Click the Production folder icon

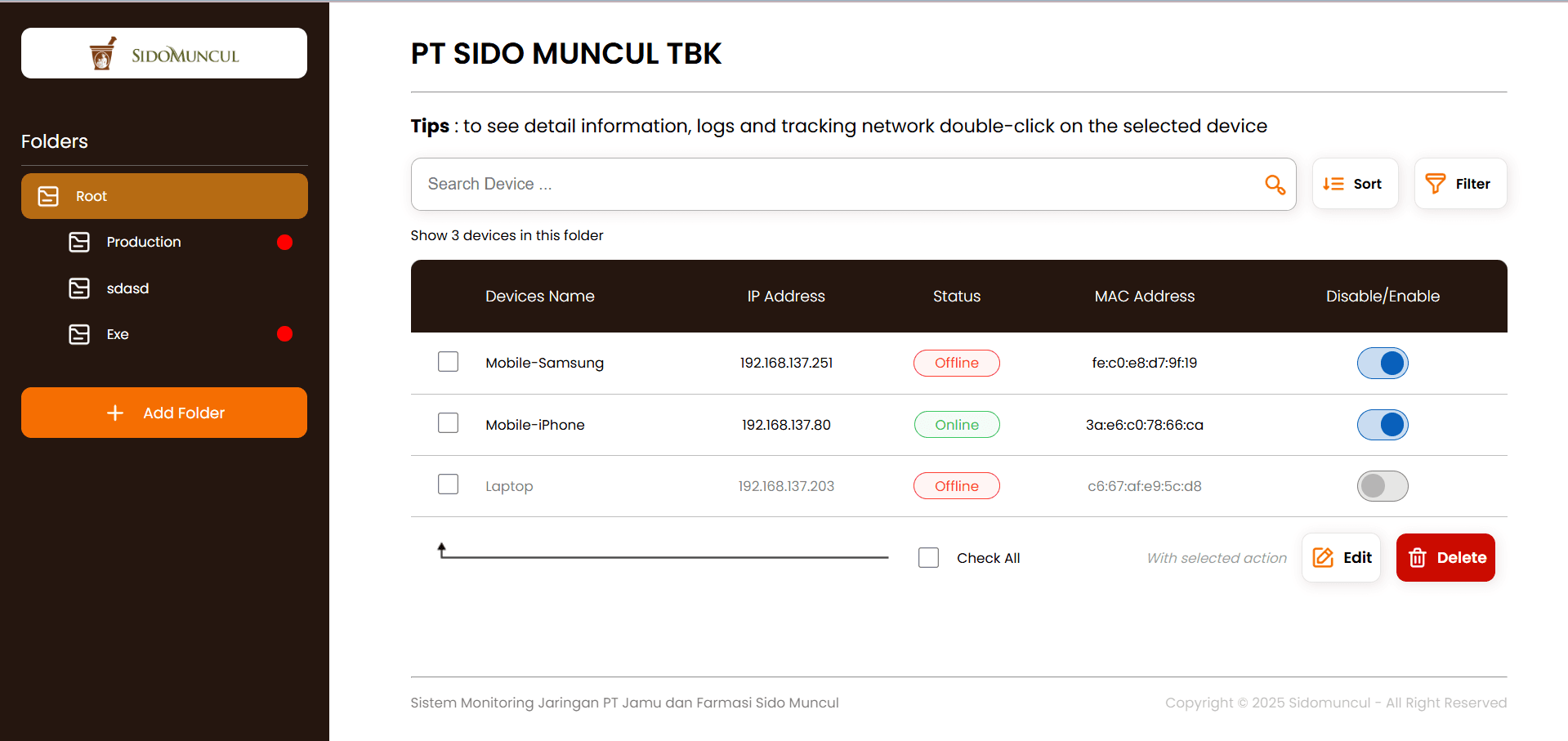(79, 242)
